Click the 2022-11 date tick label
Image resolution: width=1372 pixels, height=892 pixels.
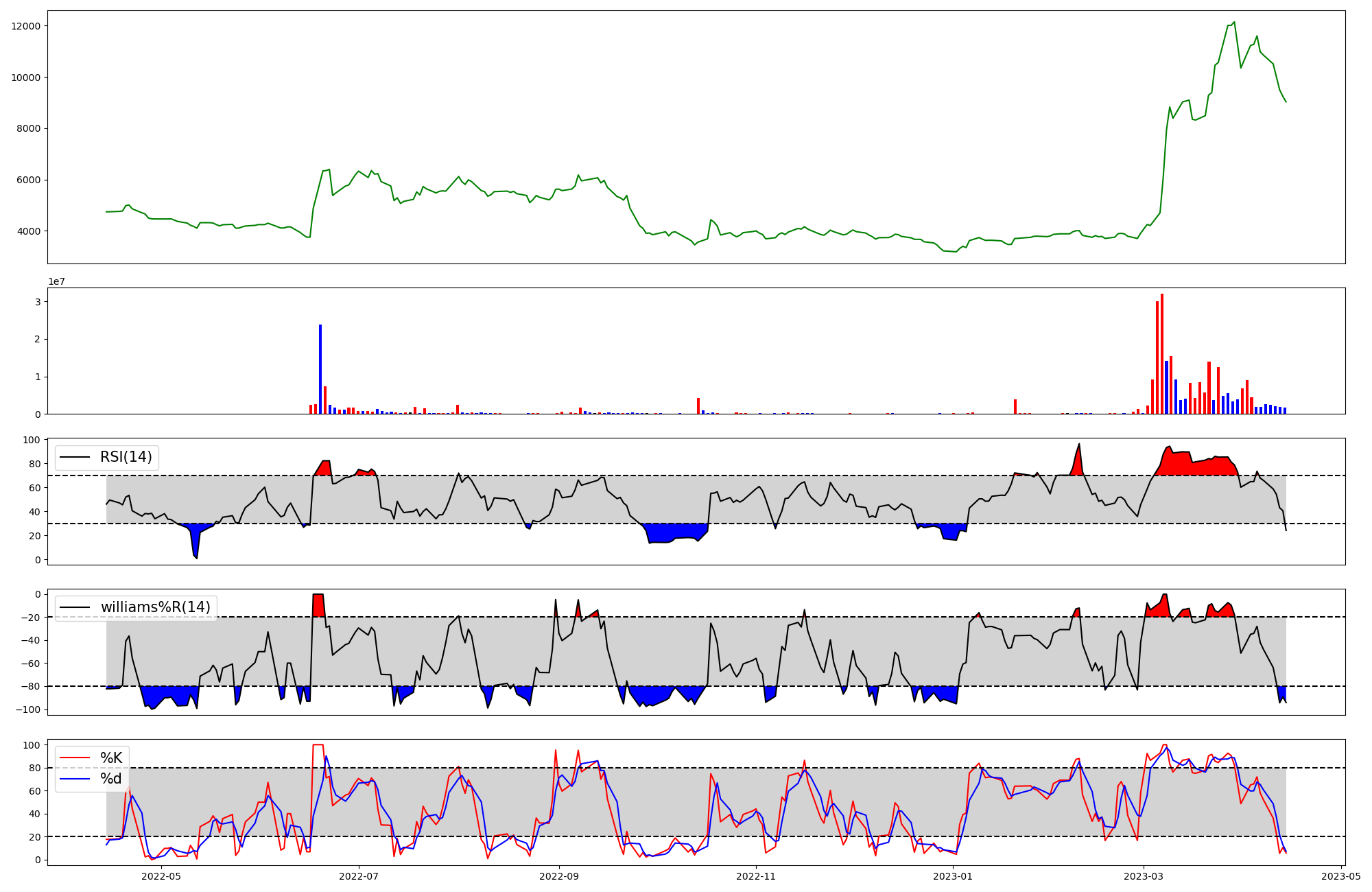tap(757, 876)
